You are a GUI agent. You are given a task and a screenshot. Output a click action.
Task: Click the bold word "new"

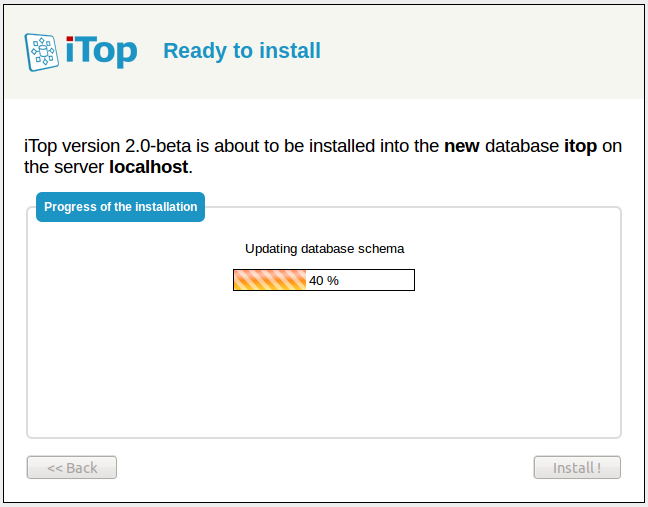(x=462, y=146)
